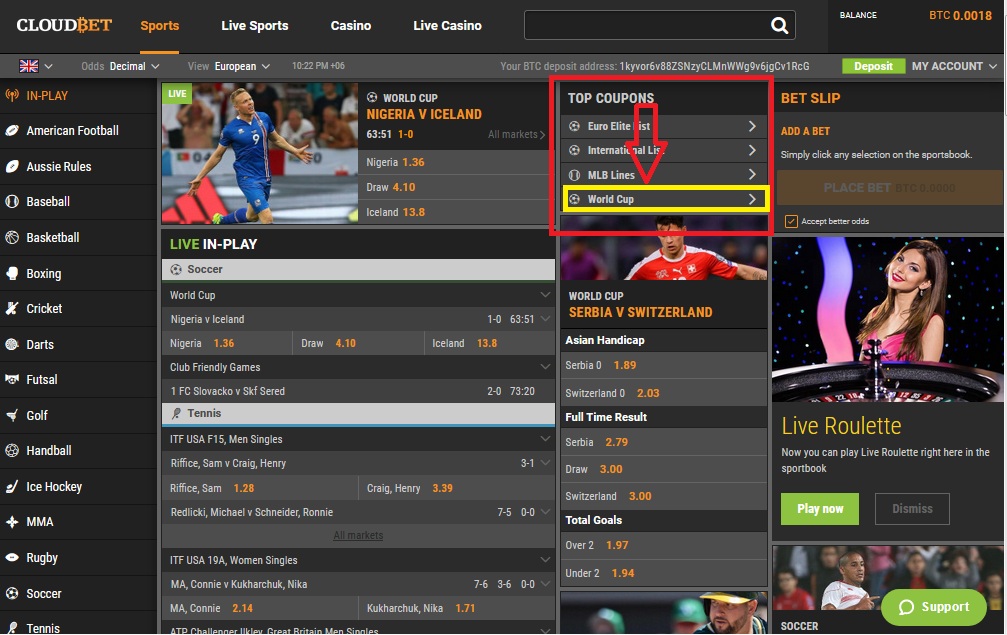Viewport: 1007px width, 635px height.
Task: Click the MLB Lines baseball icon
Action: [575, 175]
